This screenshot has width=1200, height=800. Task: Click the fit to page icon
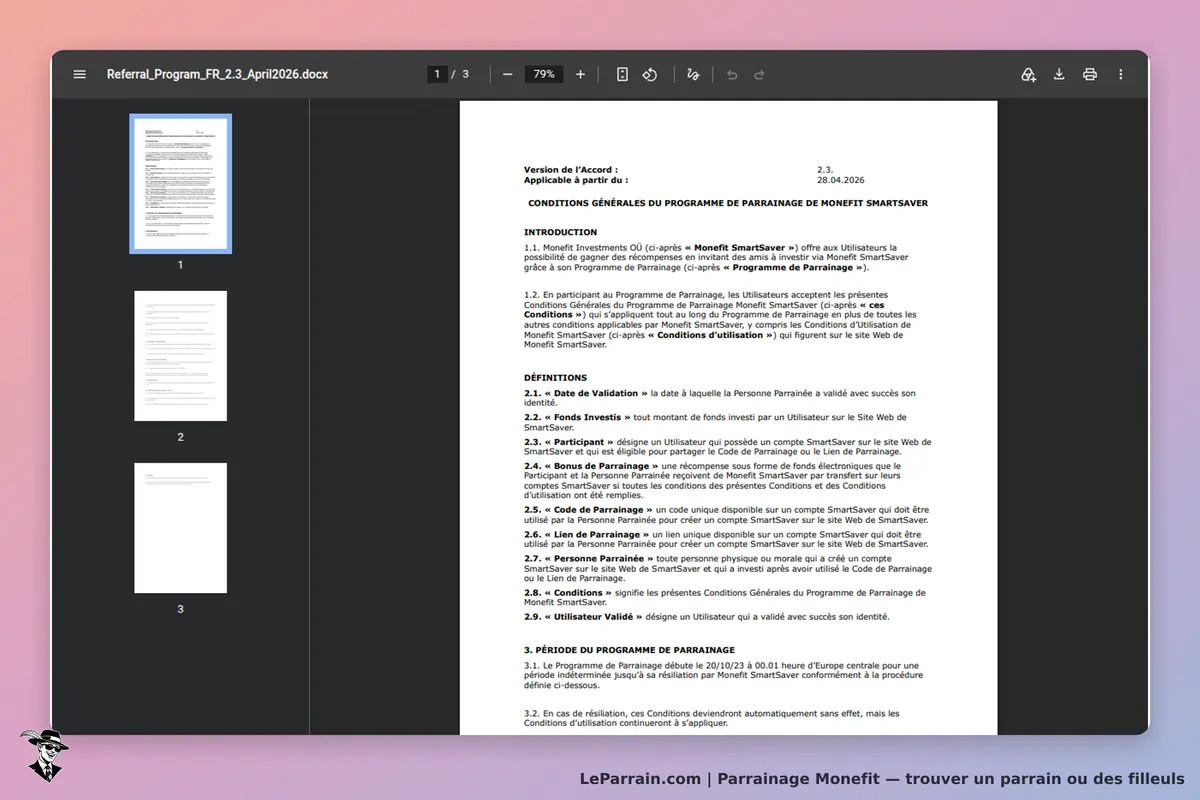pyautogui.click(x=622, y=74)
